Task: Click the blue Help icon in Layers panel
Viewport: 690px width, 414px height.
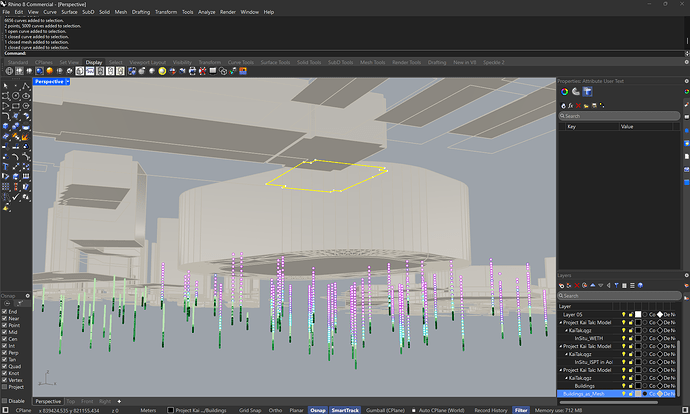Action: click(x=640, y=286)
